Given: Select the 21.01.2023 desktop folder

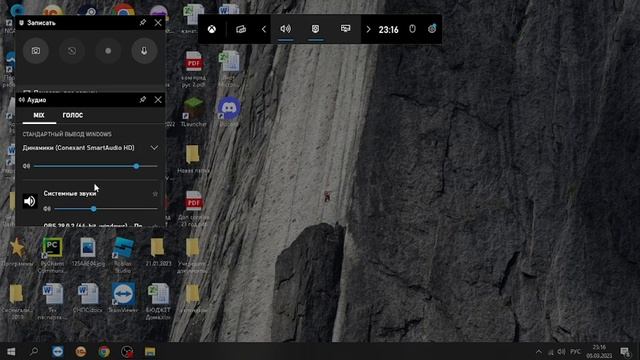Looking at the screenshot, I should tap(158, 252).
